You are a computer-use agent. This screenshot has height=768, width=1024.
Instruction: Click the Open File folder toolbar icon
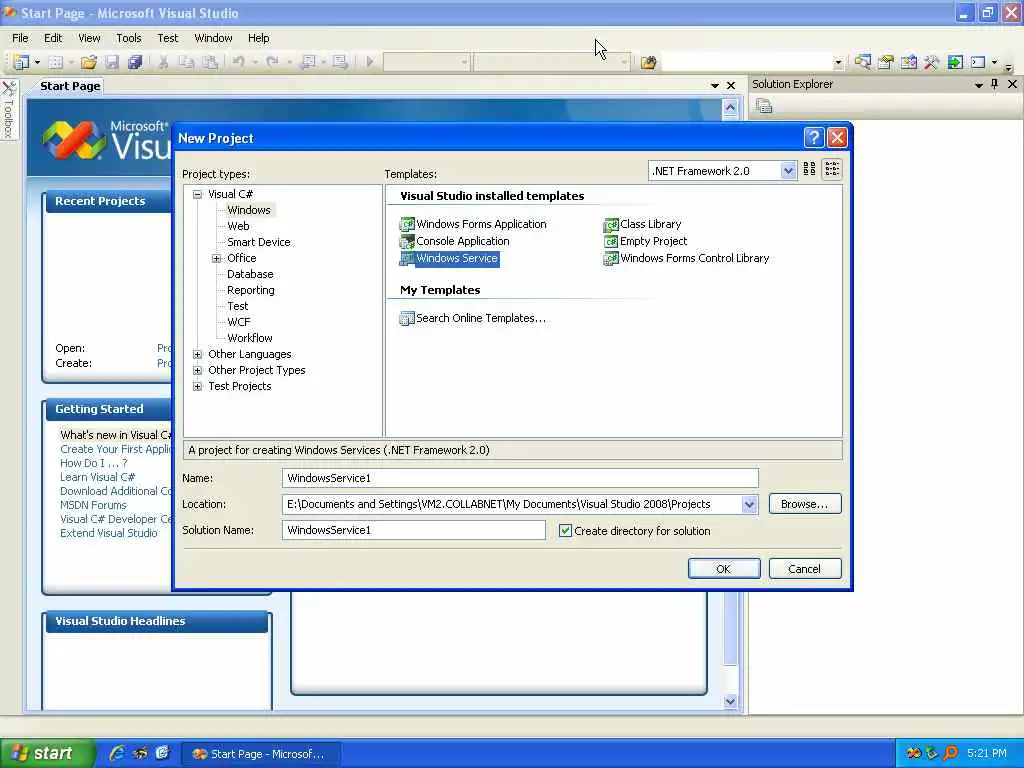click(x=89, y=62)
